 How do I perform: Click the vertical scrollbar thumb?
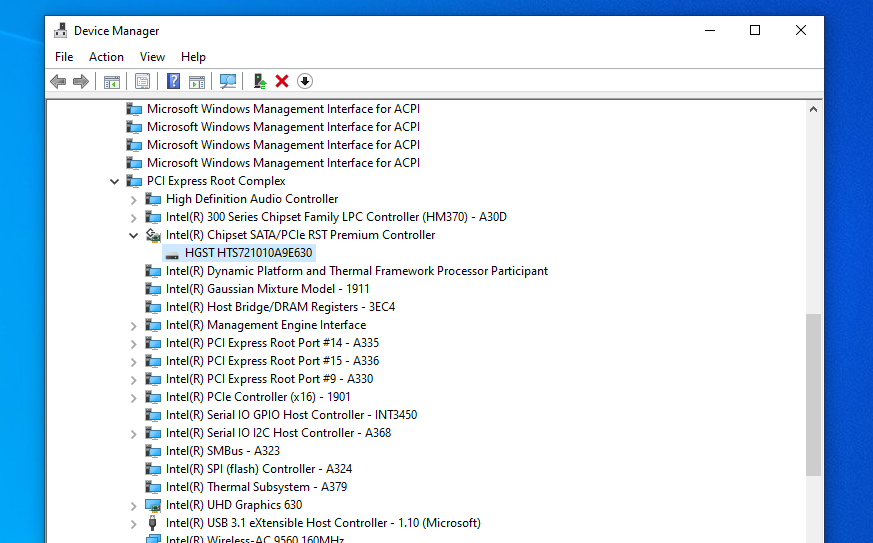813,395
